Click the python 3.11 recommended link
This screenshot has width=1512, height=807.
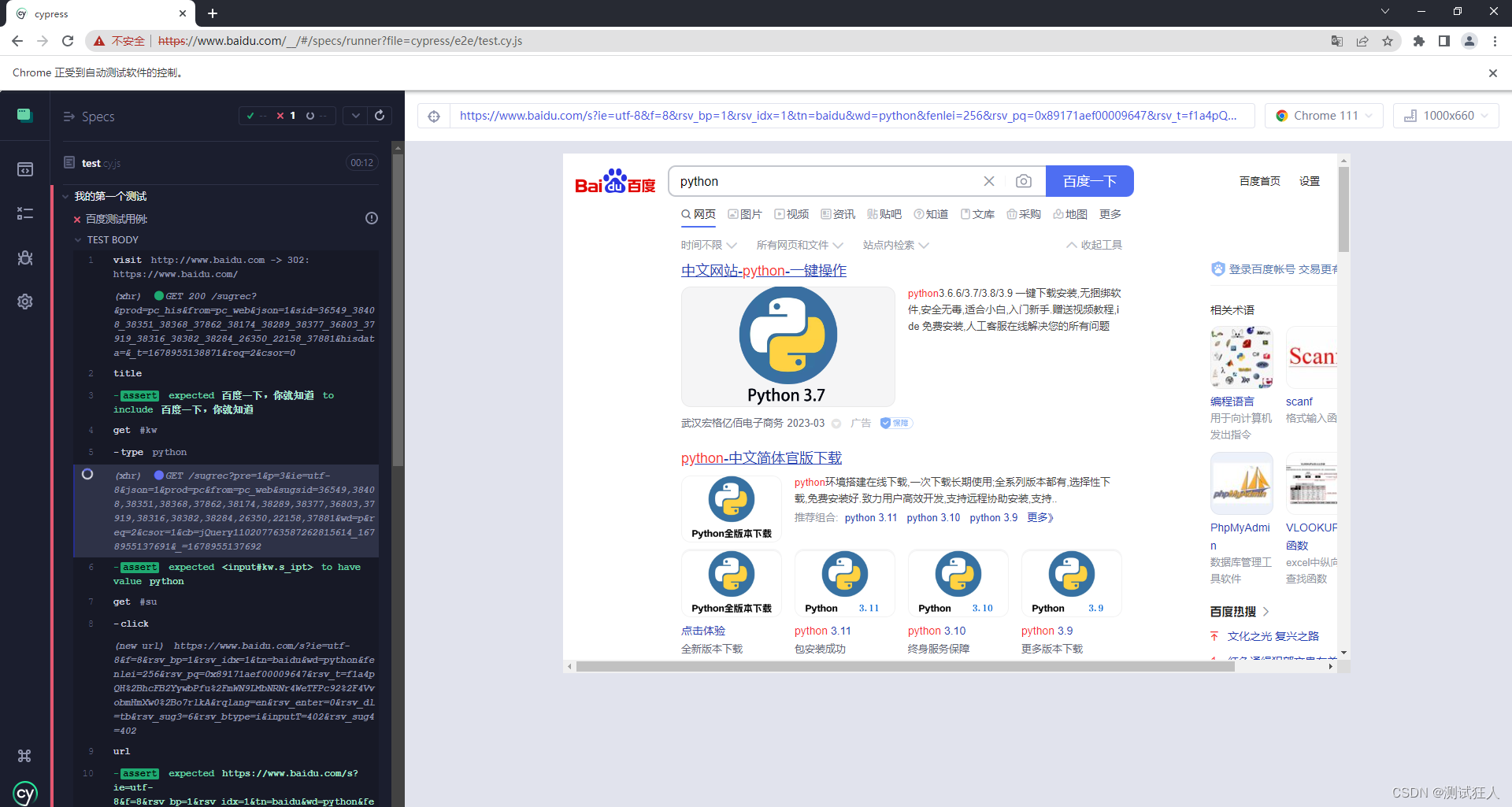point(871,517)
